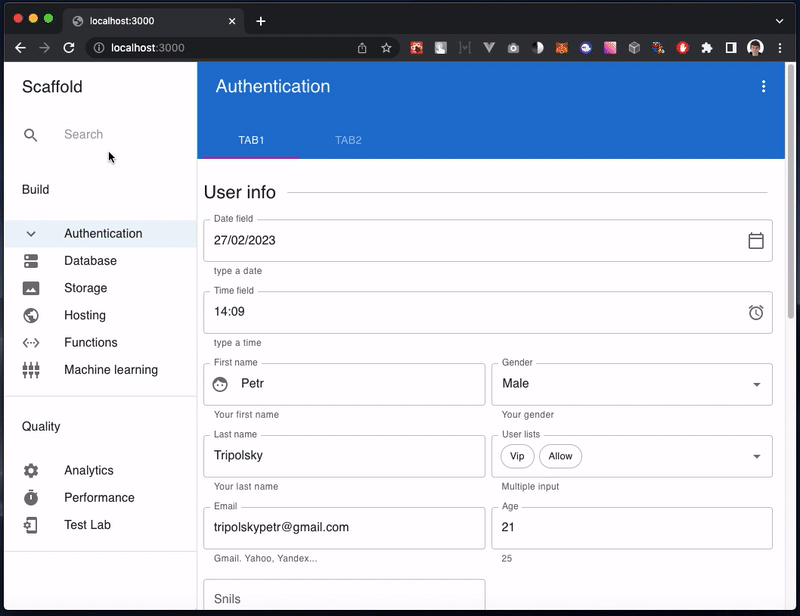
Task: Open the clock picker in Time field
Action: (x=756, y=312)
